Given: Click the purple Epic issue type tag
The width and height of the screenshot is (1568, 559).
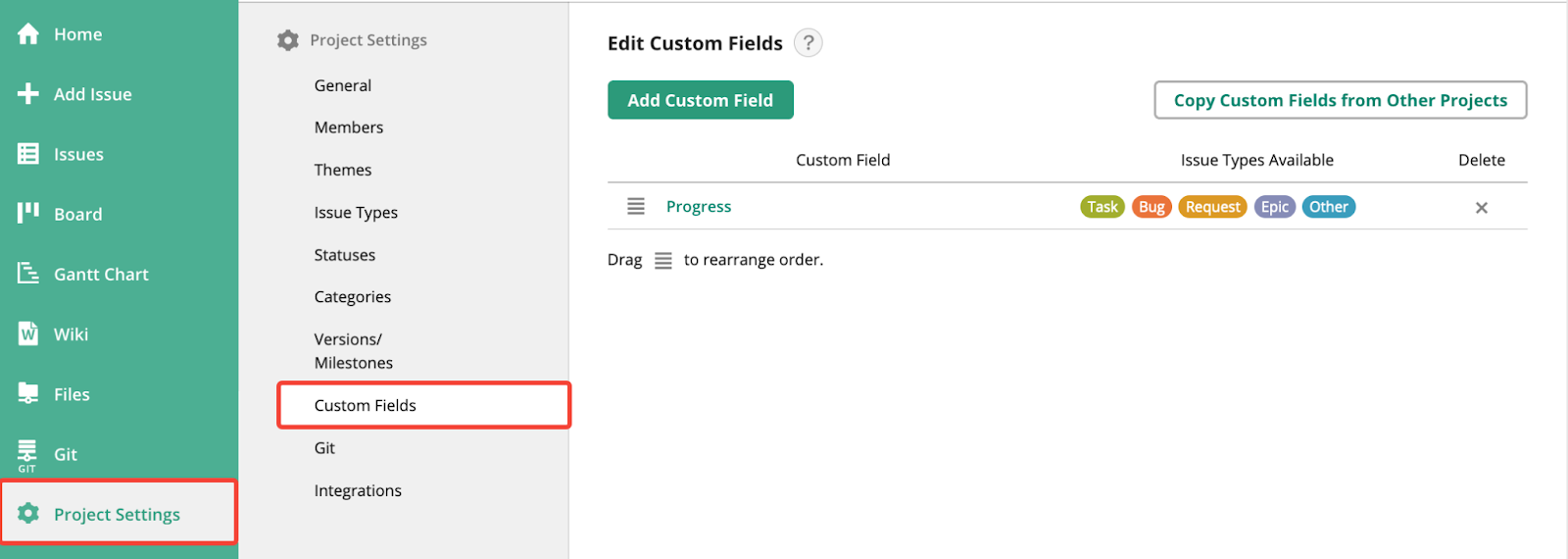Looking at the screenshot, I should click(x=1274, y=207).
